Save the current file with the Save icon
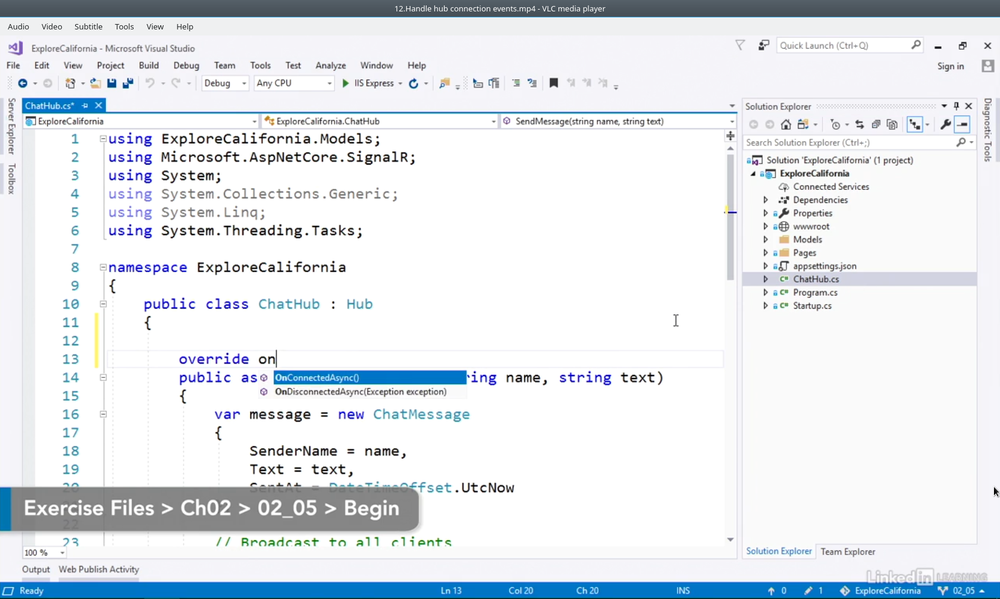Image resolution: width=1000 pixels, height=599 pixels. [x=112, y=84]
